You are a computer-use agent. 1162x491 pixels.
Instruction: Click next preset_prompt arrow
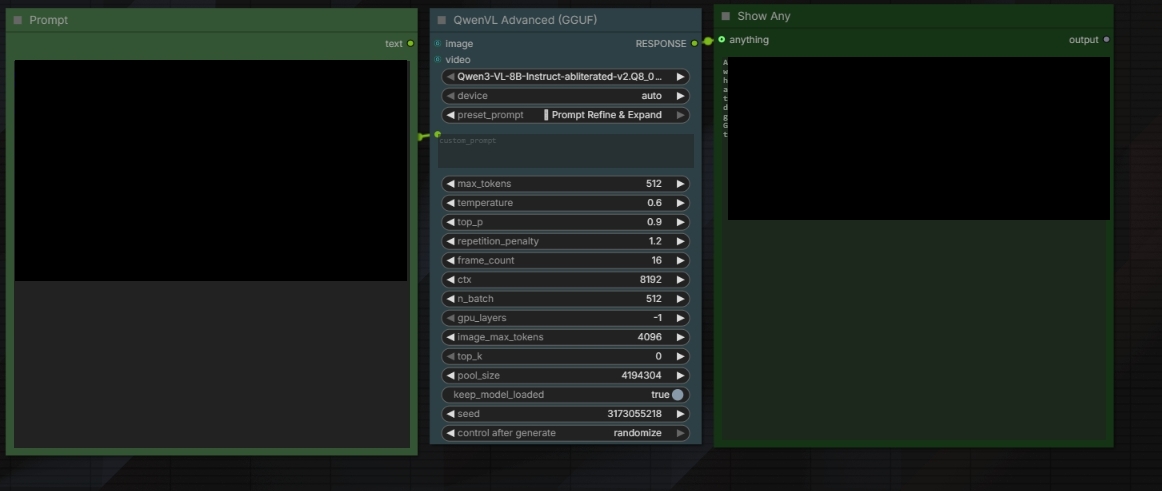click(x=680, y=115)
